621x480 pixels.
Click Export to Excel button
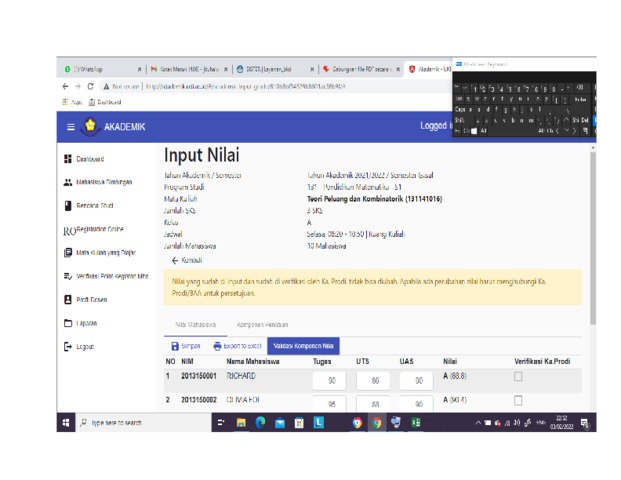pyautogui.click(x=236, y=346)
